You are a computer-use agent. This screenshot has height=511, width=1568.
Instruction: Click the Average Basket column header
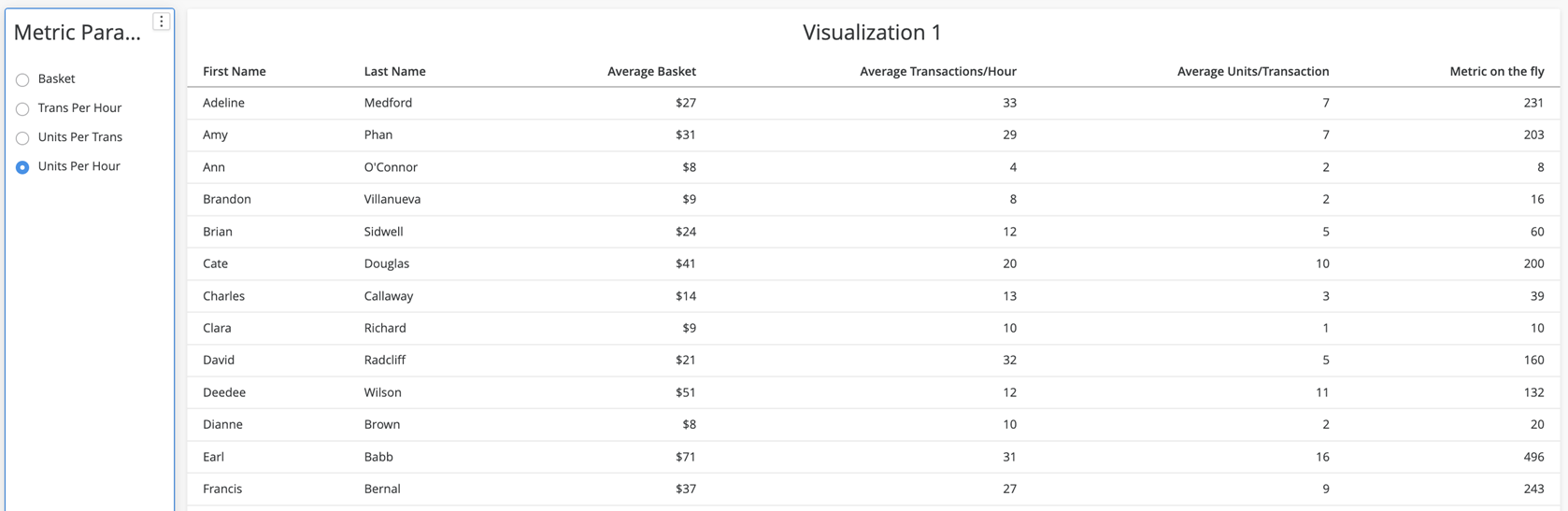(651, 72)
